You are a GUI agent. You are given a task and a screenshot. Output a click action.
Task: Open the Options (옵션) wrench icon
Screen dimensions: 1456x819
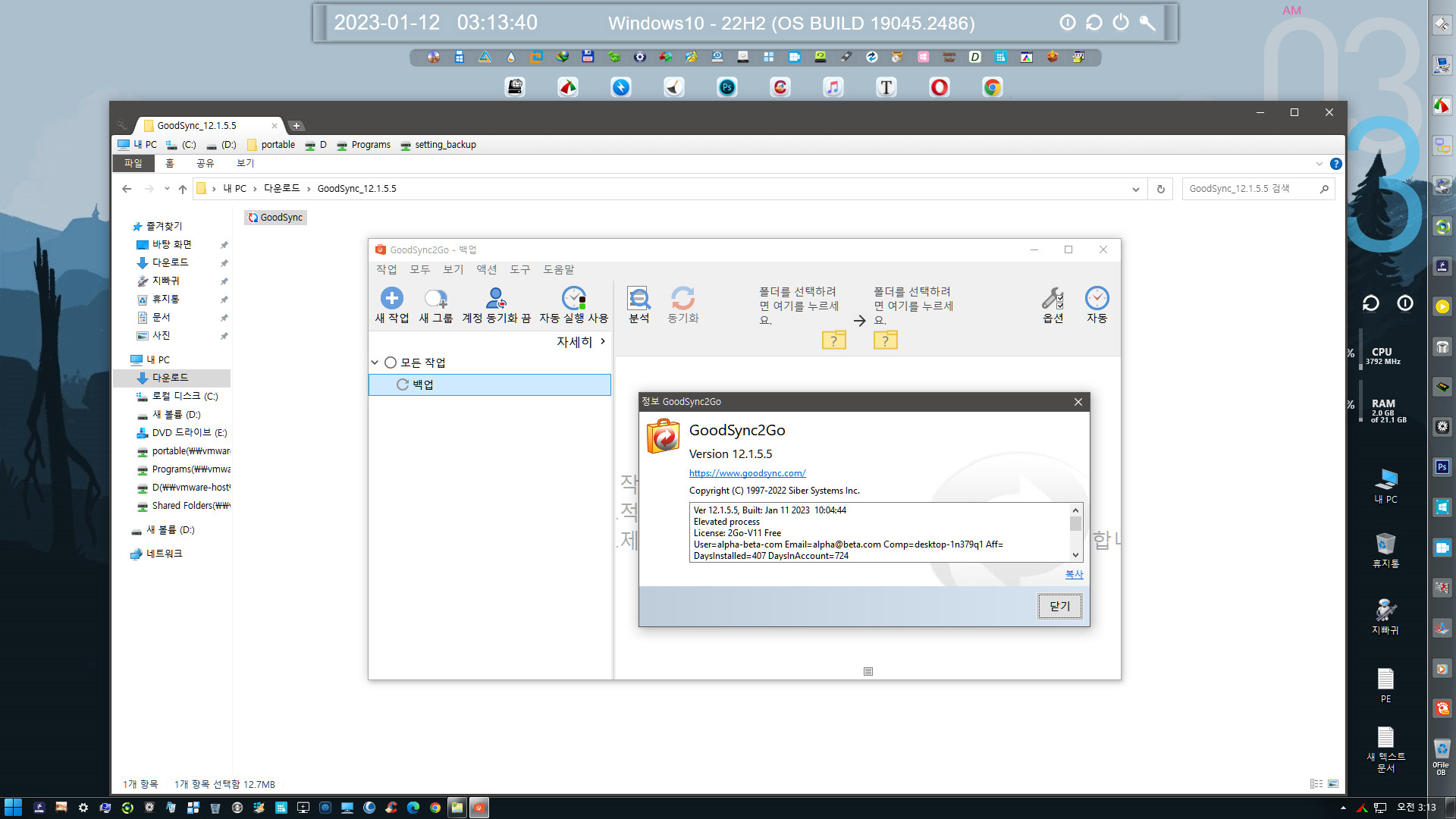1053,298
